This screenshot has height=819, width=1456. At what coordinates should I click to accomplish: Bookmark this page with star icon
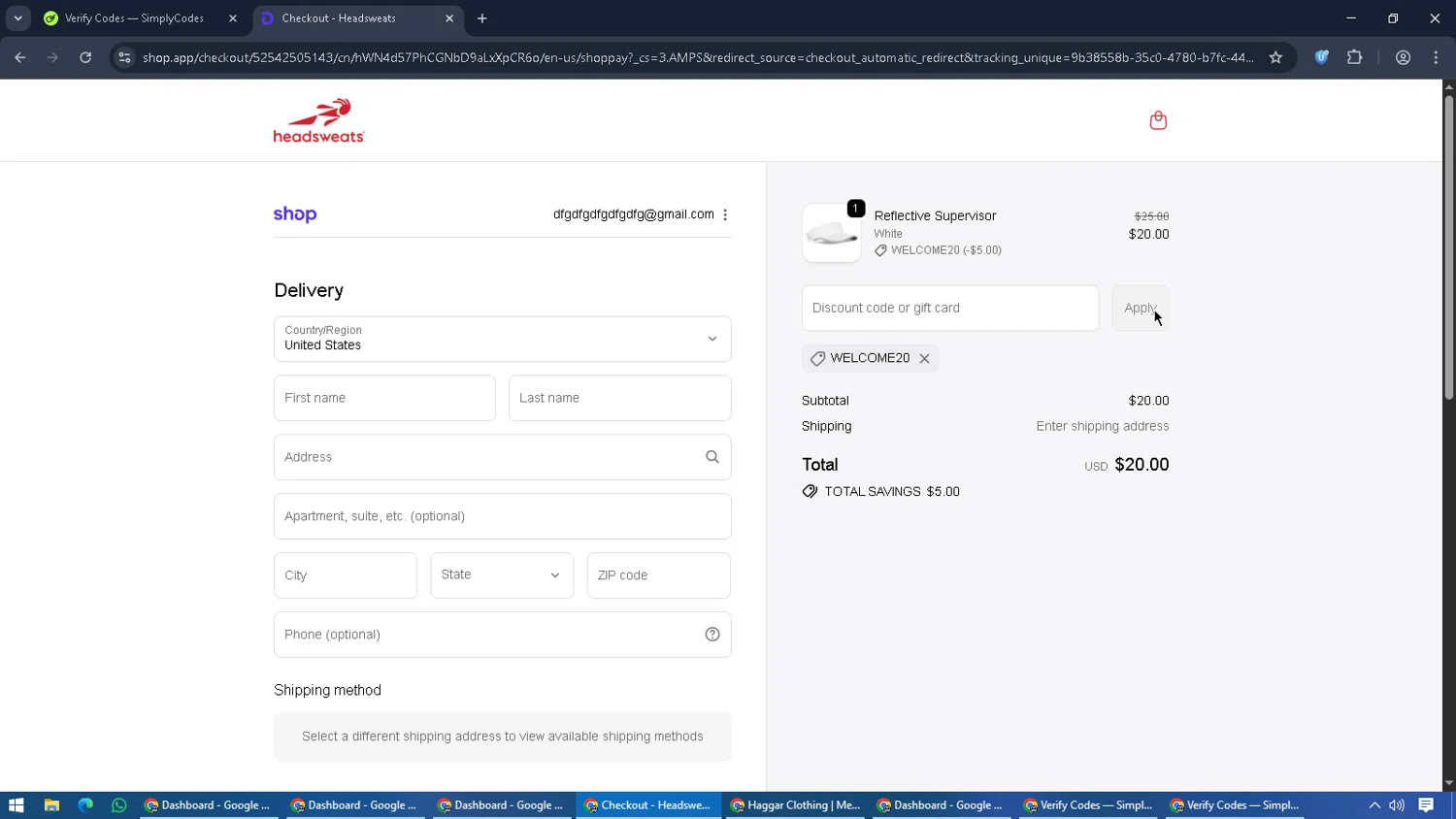[x=1275, y=57]
